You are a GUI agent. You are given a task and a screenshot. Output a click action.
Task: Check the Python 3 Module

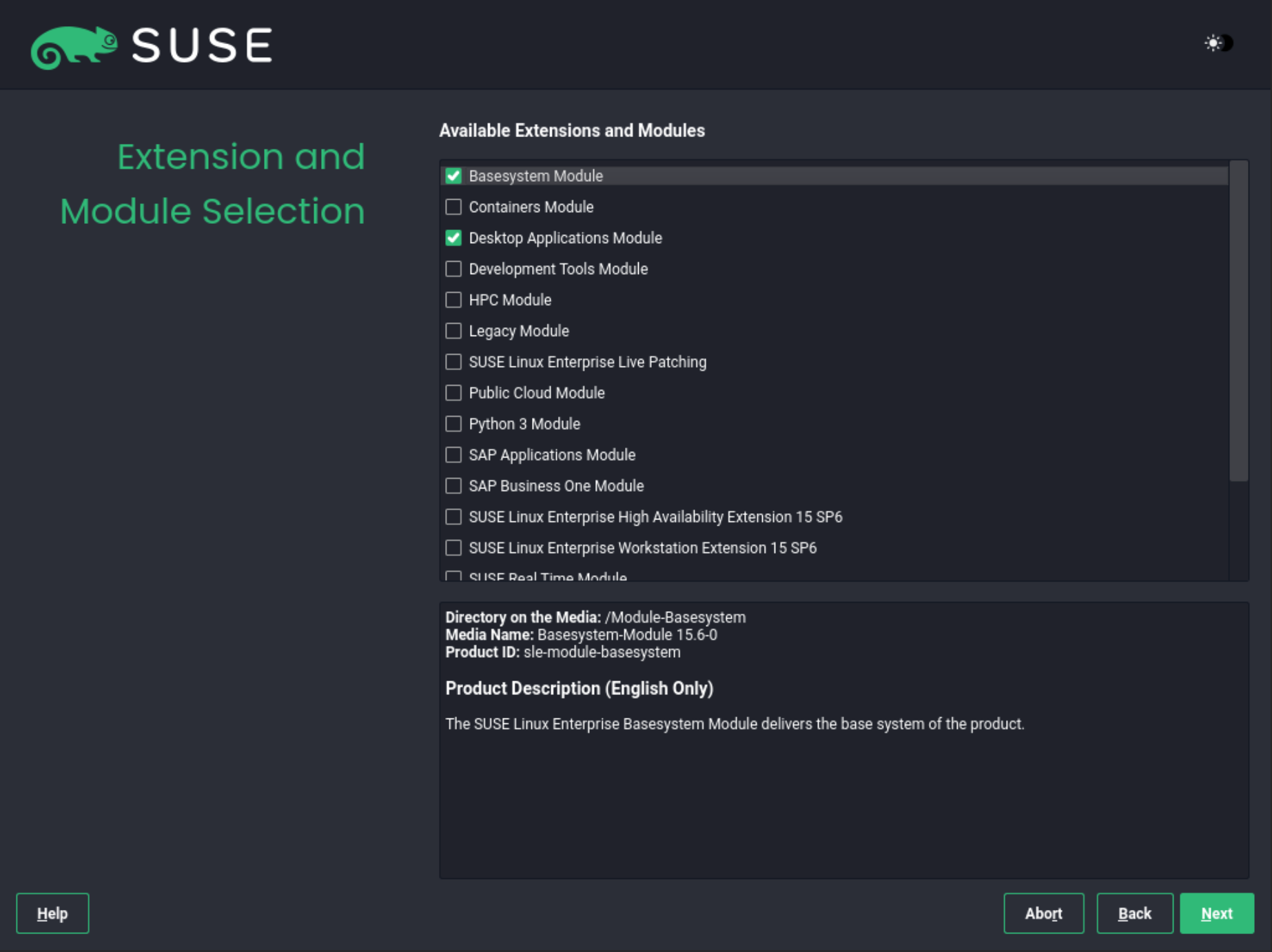(453, 424)
